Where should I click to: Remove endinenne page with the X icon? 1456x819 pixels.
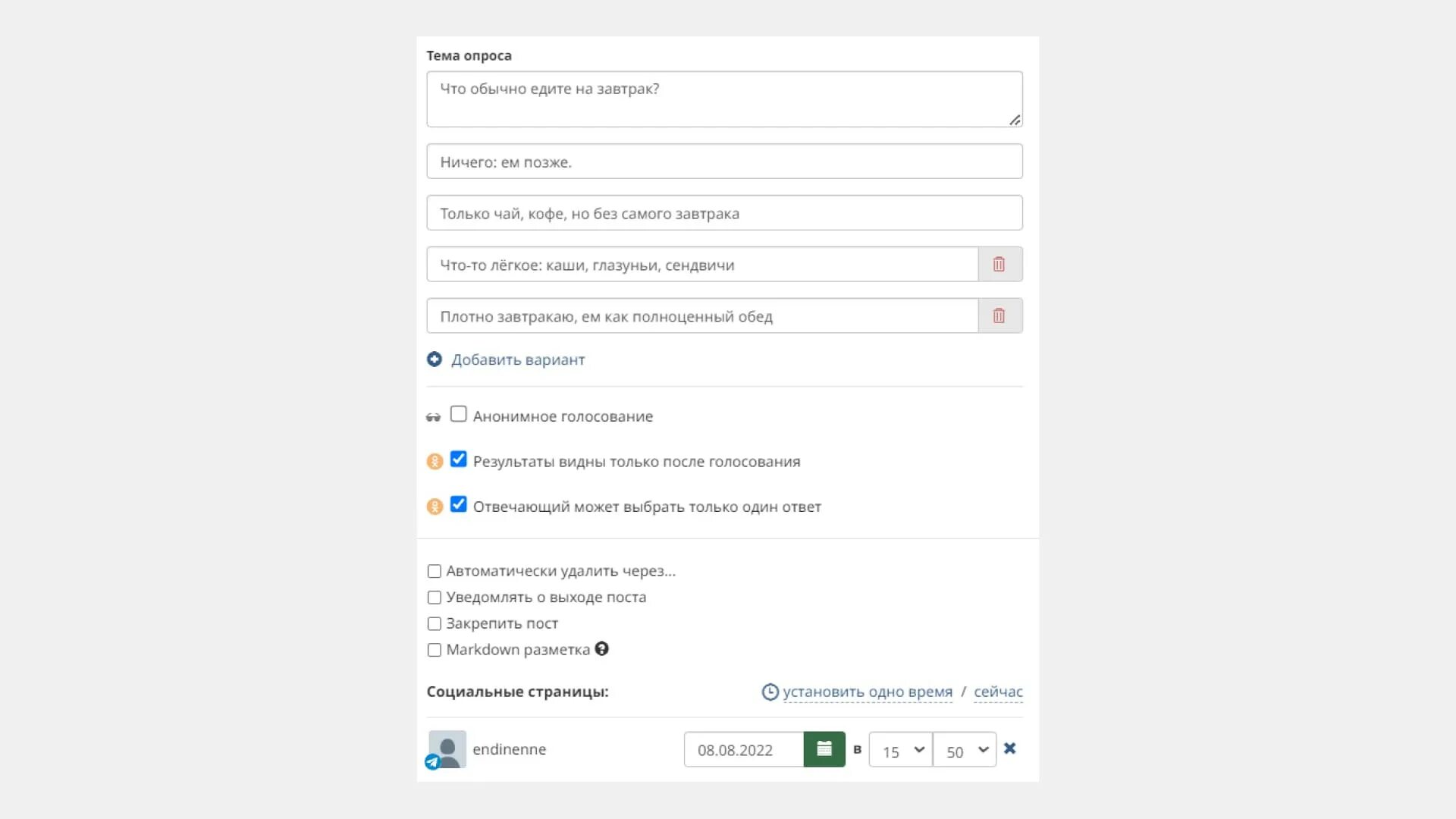click(1010, 748)
